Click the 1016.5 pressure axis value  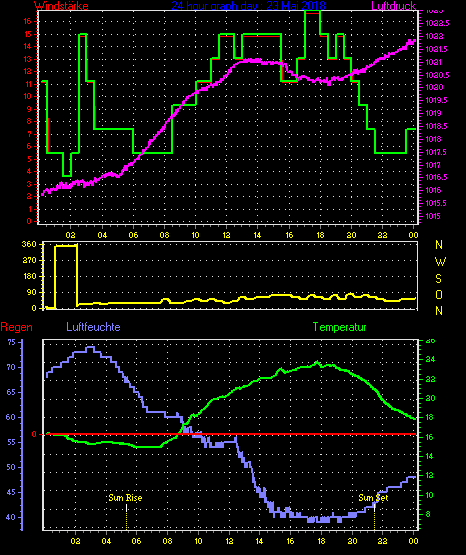coord(437,177)
